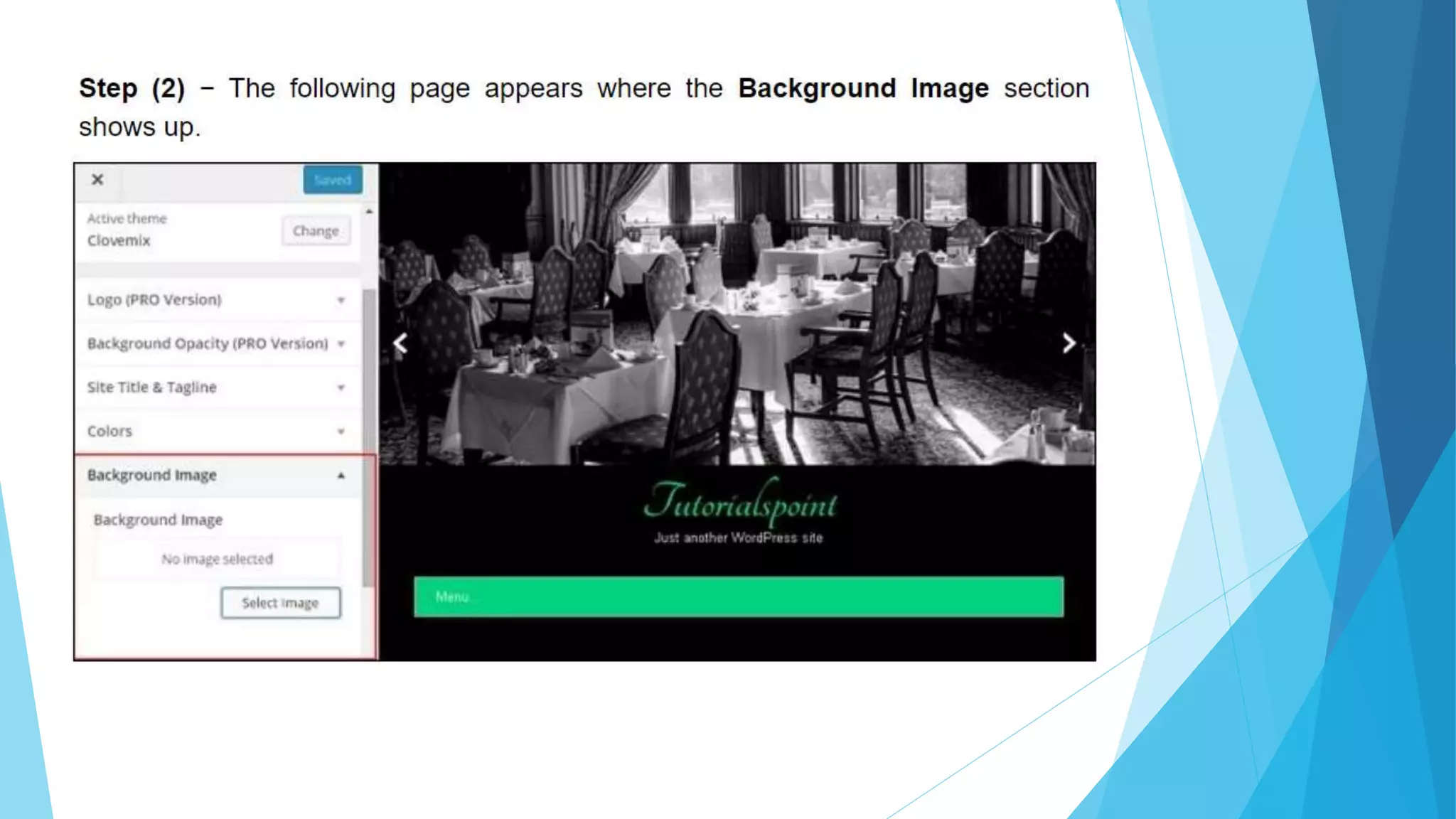Collapse Background Image section with up arrow
The height and width of the screenshot is (819, 1456).
[341, 476]
